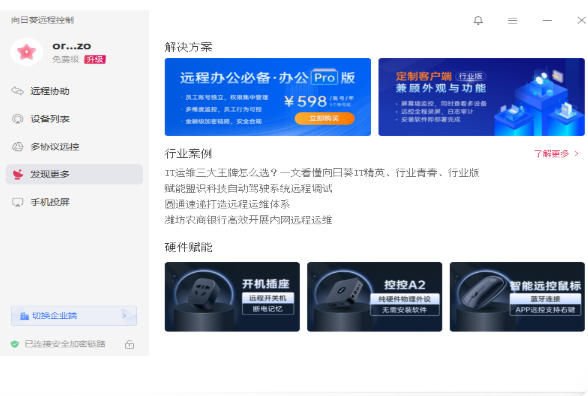This screenshot has width=588, height=396.
Task: Open the notification bell
Action: coord(478,20)
